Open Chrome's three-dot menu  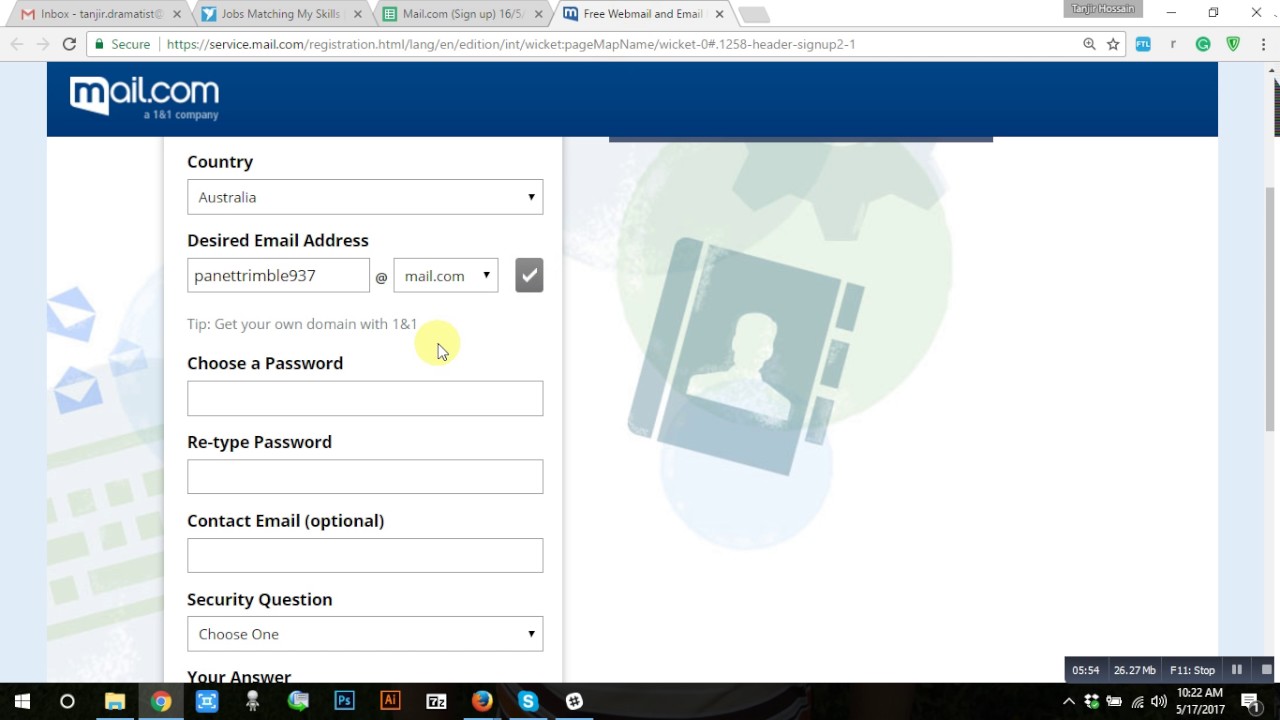pyautogui.click(x=1262, y=44)
